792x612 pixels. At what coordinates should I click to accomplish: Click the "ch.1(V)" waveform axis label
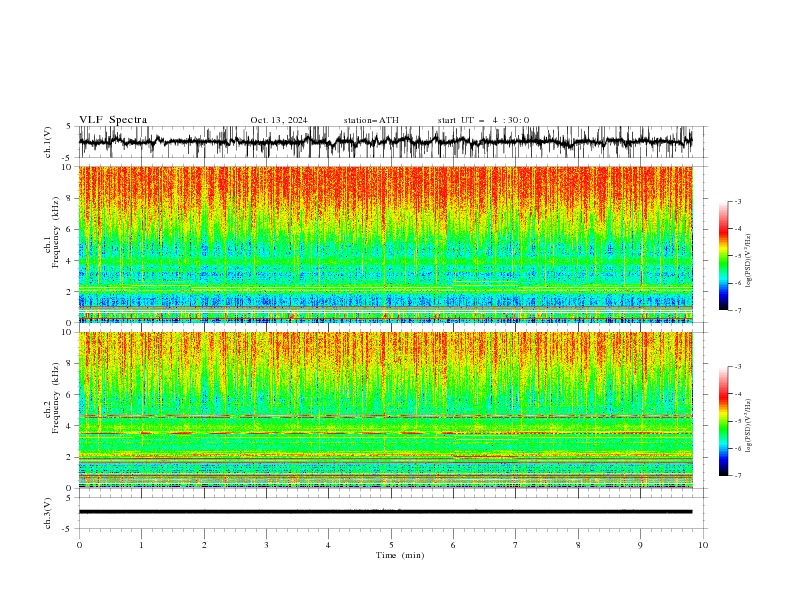pyautogui.click(x=48, y=142)
